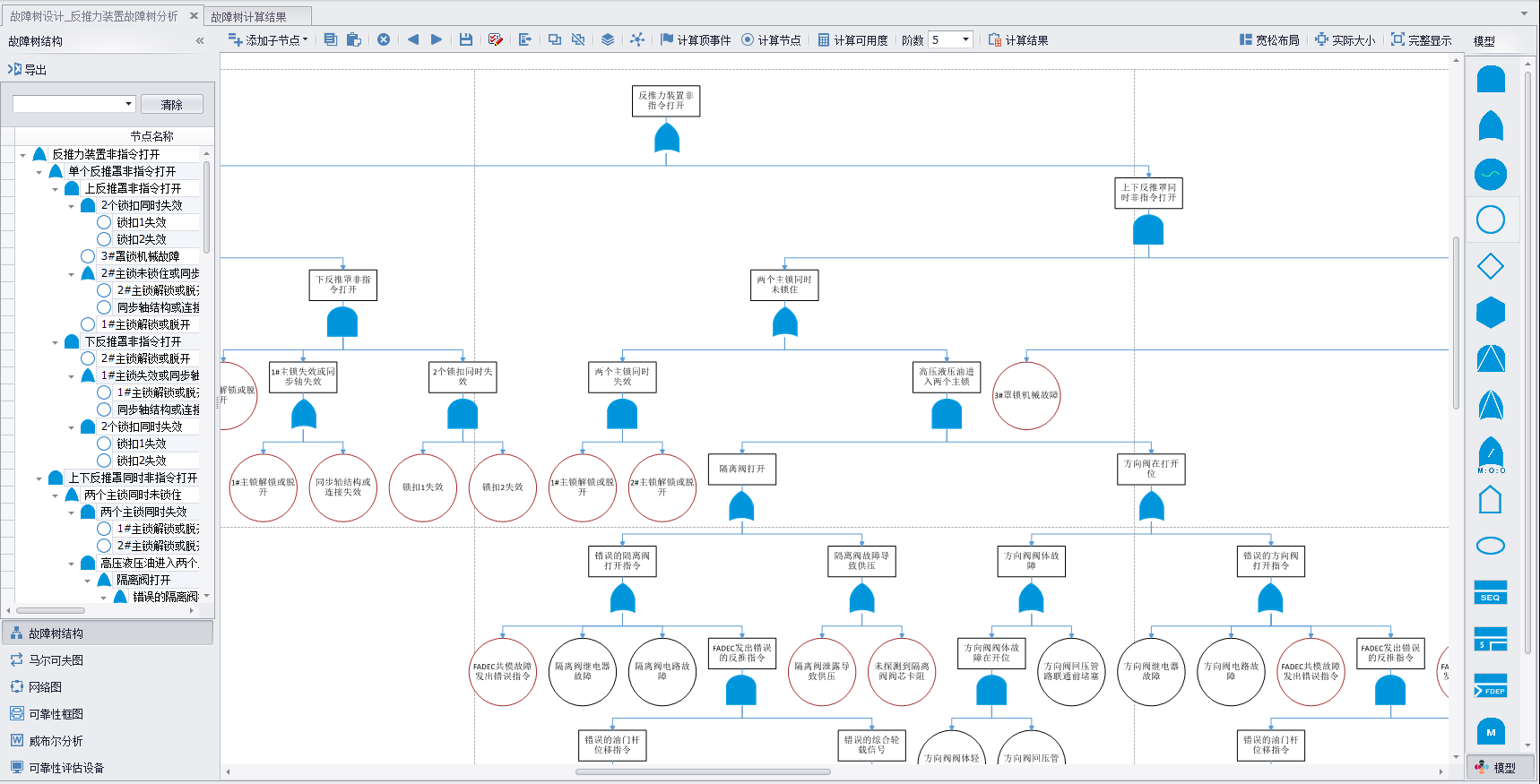The width and height of the screenshot is (1540, 784).
Task: Open the 马尔可夫图 navigation item
Action: (56, 660)
